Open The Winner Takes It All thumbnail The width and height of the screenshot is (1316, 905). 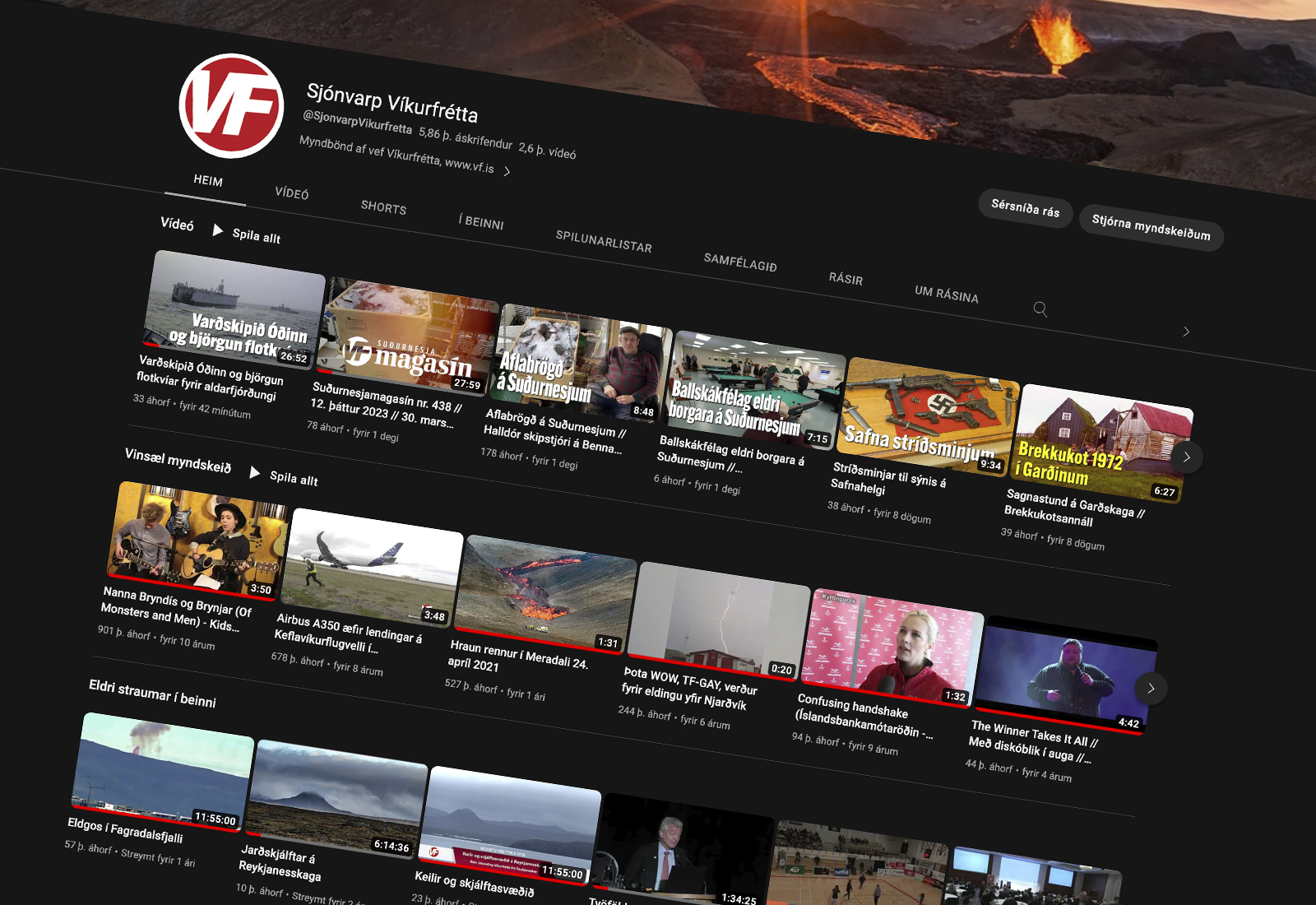1066,674
